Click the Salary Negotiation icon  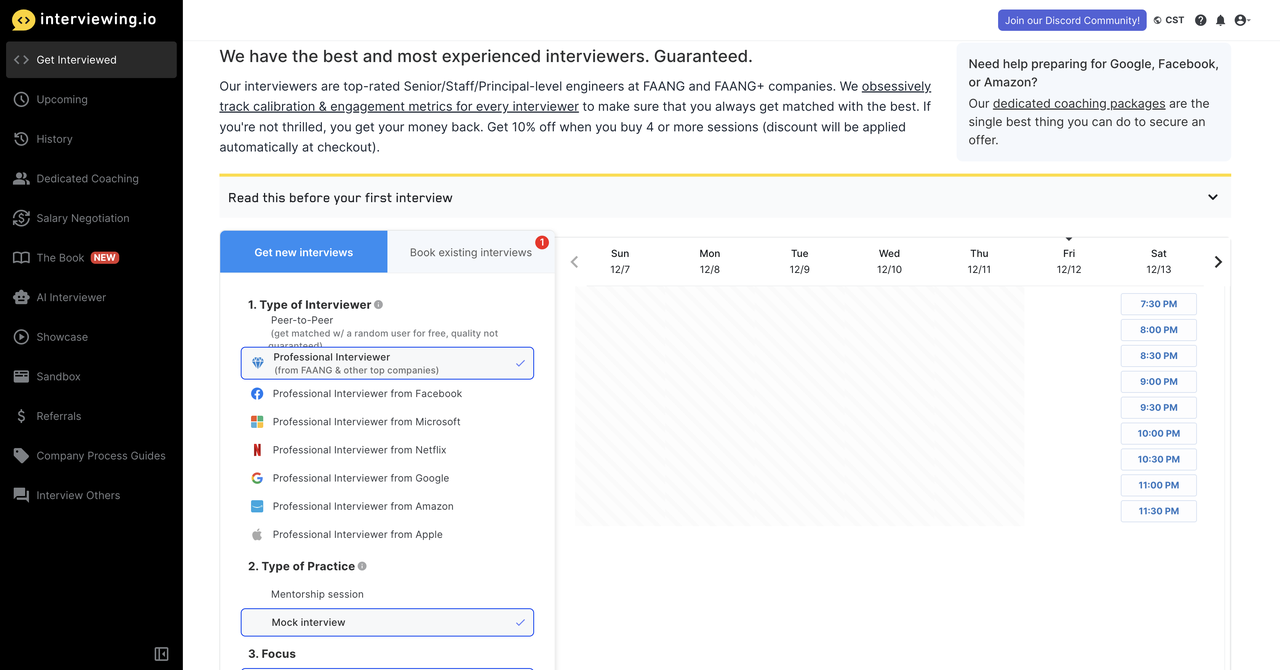click(x=21, y=218)
